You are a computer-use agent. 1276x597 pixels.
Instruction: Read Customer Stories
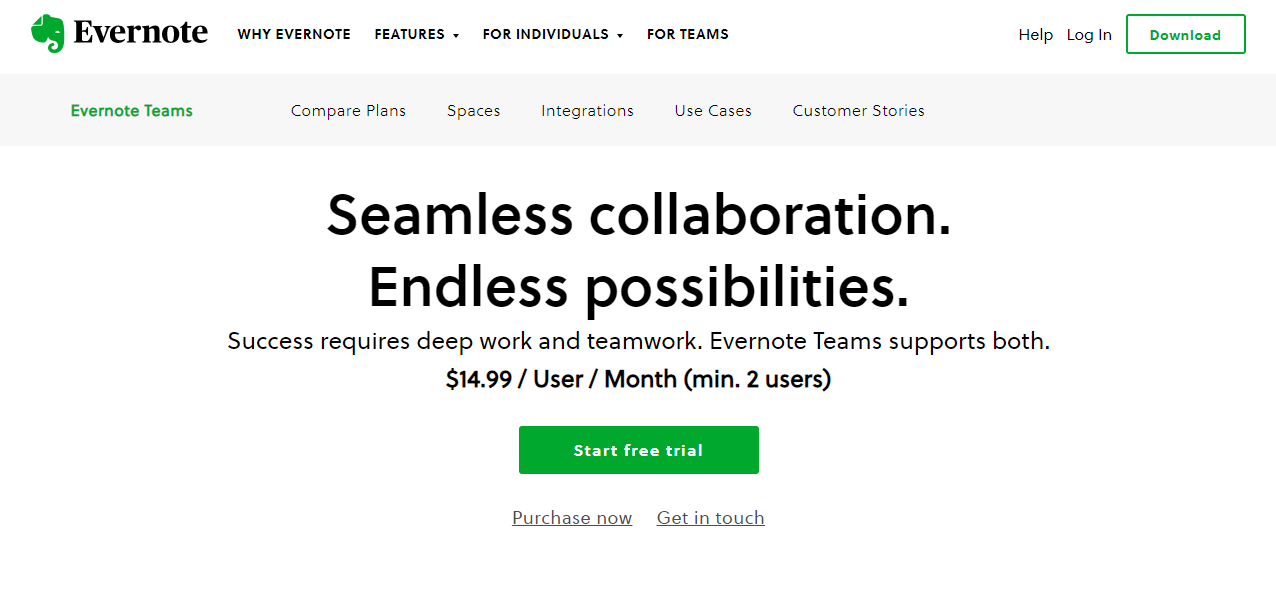[858, 110]
